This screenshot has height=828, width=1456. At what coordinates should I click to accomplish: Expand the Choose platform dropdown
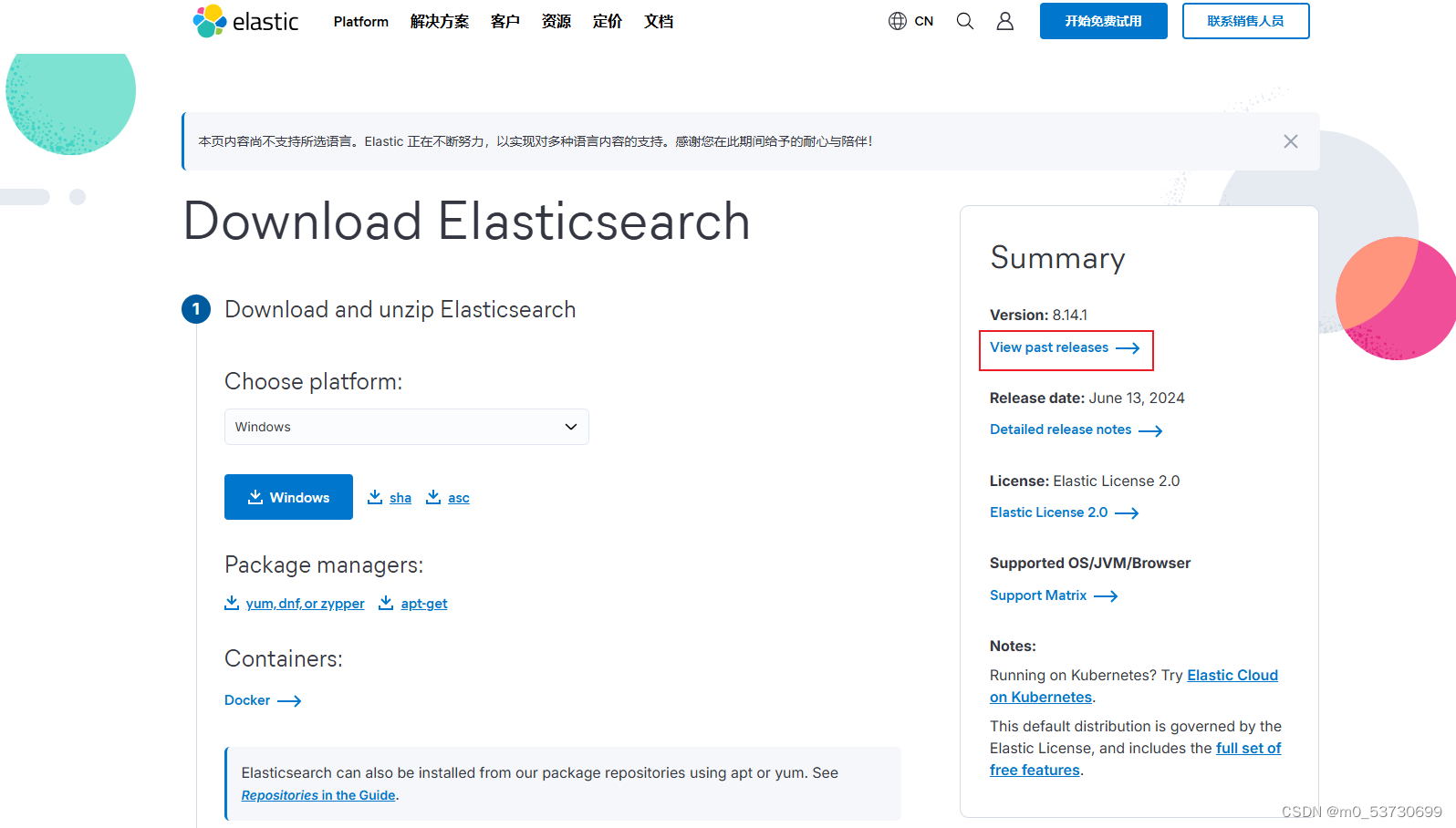(x=407, y=427)
